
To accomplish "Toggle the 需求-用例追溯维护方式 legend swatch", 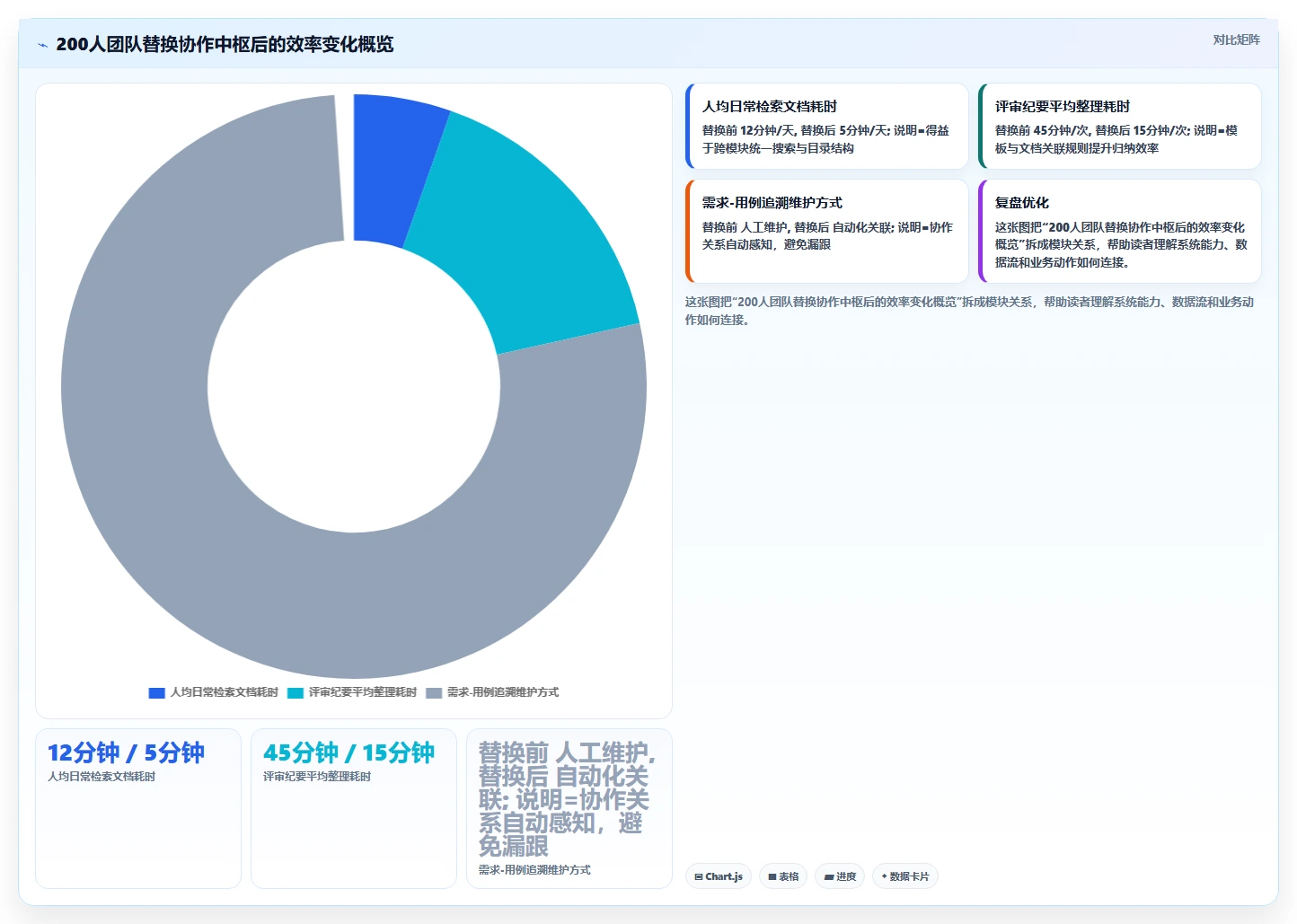I will tap(434, 692).
